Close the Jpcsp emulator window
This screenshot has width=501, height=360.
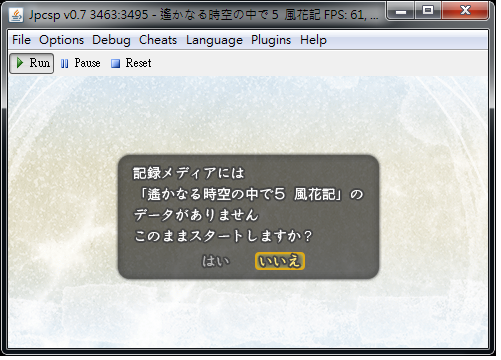point(465,11)
